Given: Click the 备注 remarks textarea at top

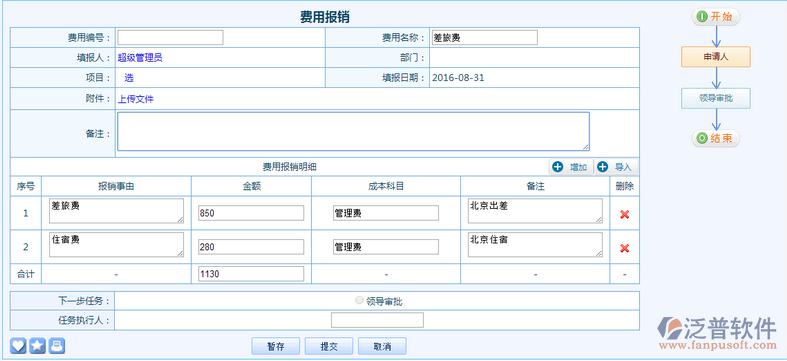Looking at the screenshot, I should tap(353, 132).
